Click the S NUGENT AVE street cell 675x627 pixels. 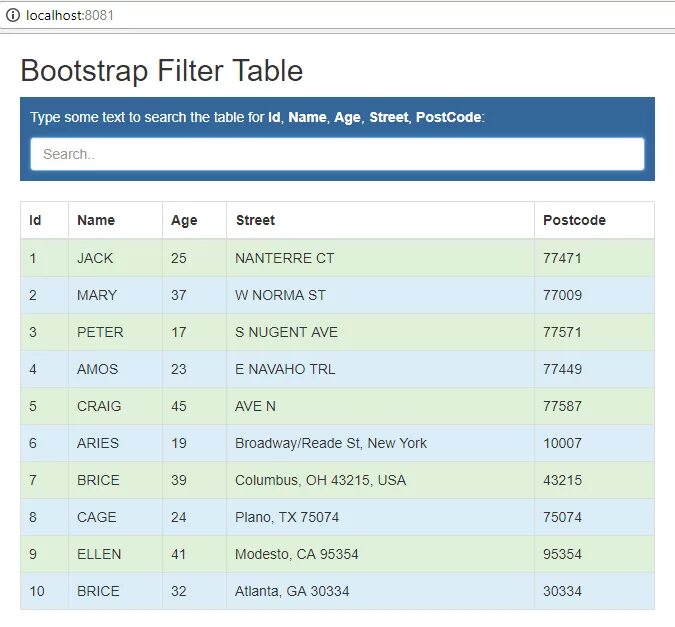tap(286, 332)
